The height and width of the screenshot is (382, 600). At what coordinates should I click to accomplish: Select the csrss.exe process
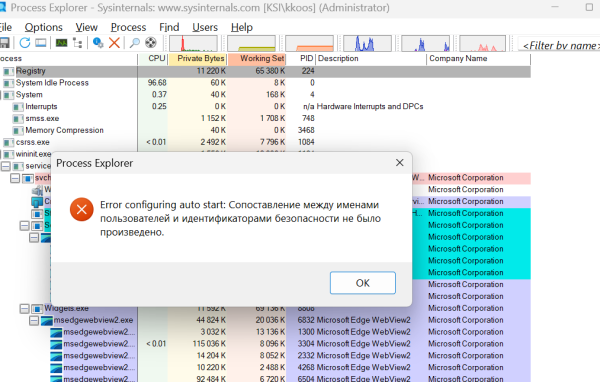33,142
